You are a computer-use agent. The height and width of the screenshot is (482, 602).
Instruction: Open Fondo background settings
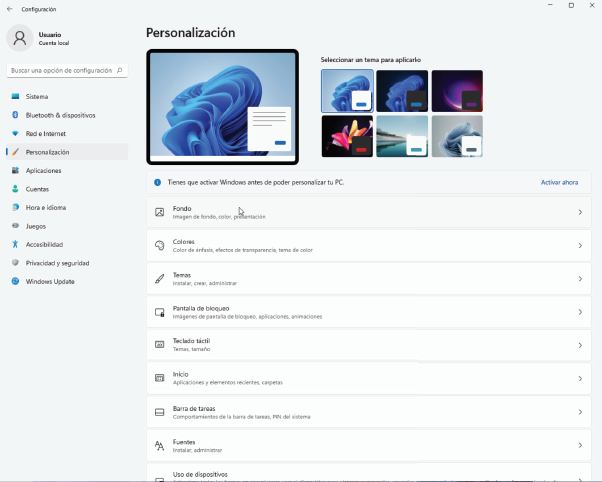tap(369, 212)
